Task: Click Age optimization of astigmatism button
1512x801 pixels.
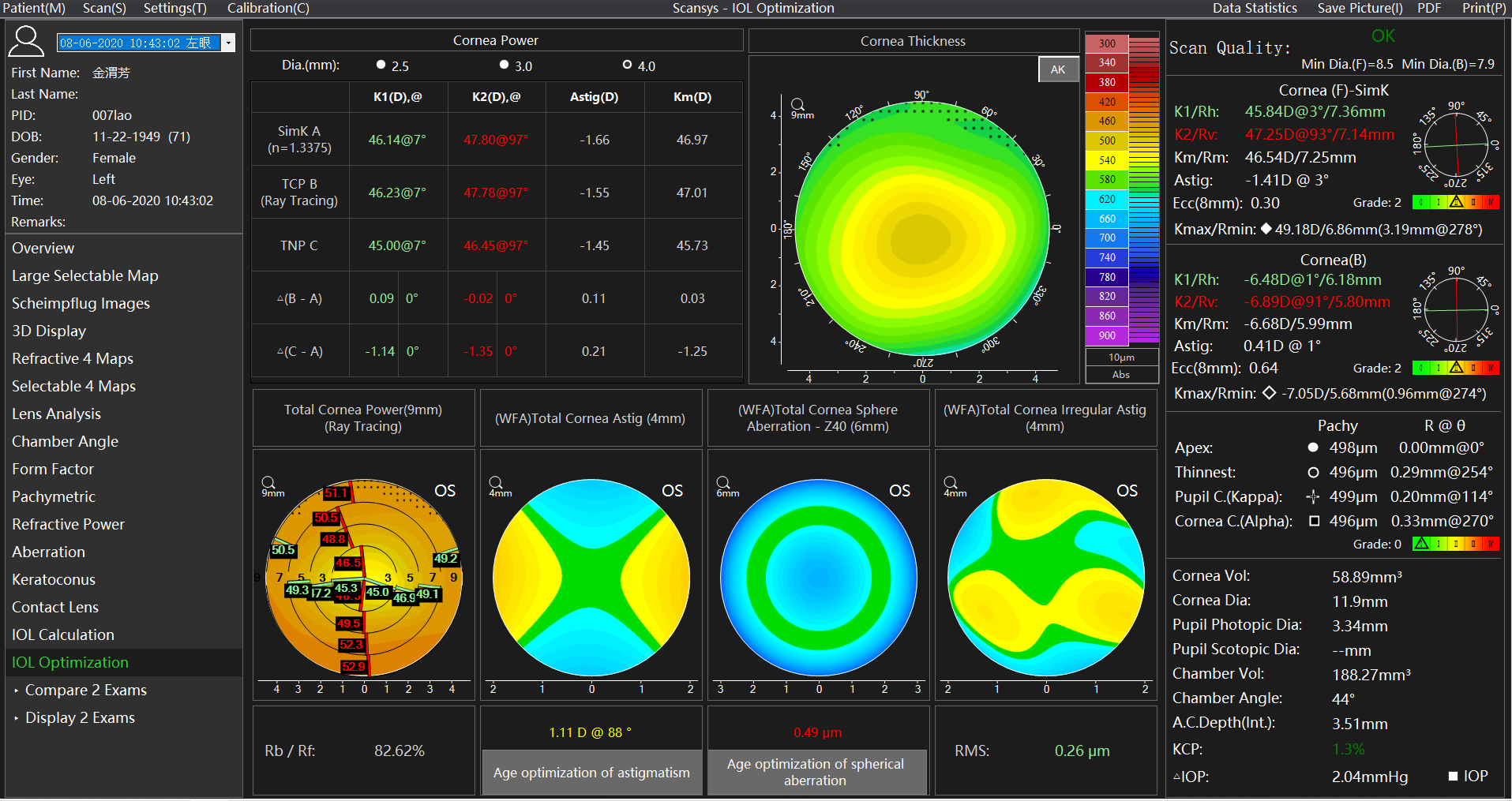Action: (591, 773)
